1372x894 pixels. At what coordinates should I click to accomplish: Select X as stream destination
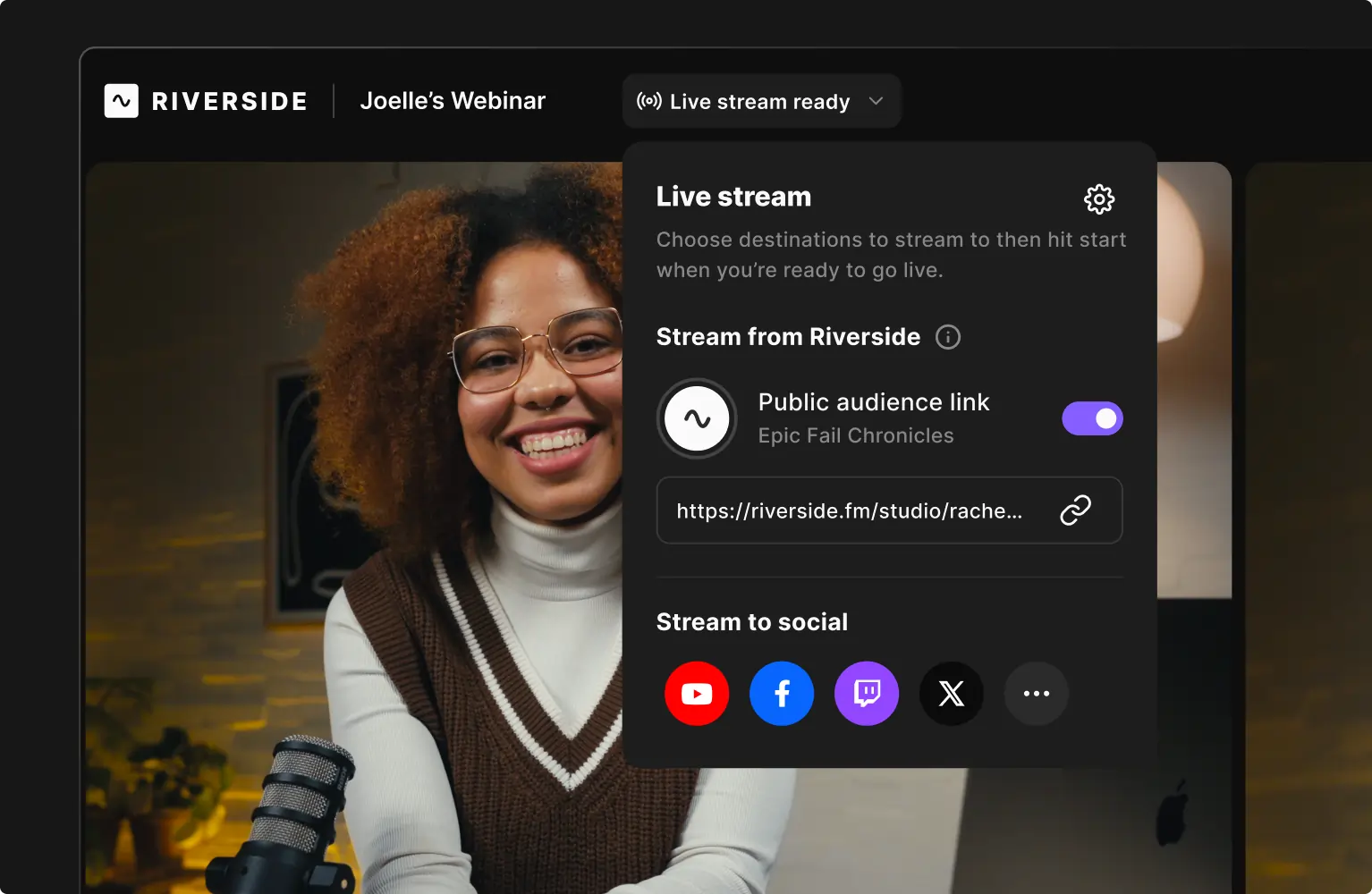click(952, 694)
